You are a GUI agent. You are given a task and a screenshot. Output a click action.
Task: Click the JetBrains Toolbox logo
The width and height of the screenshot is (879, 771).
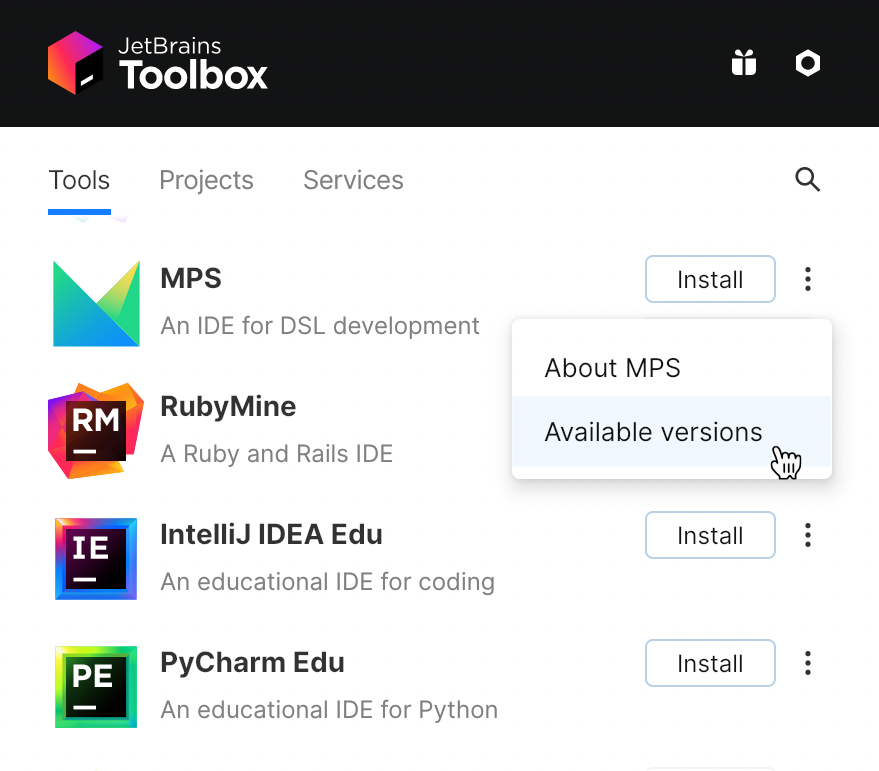pos(157,62)
